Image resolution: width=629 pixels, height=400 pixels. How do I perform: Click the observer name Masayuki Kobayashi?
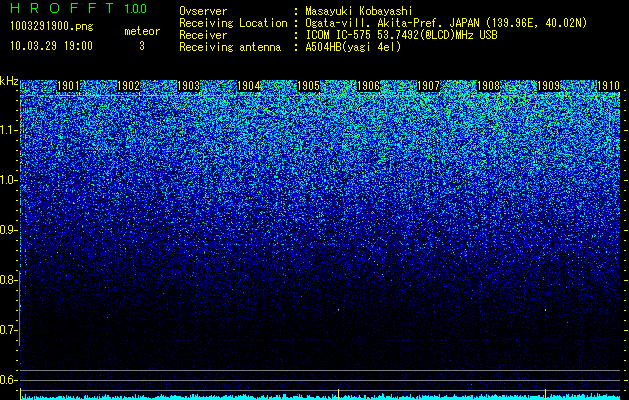(359, 11)
